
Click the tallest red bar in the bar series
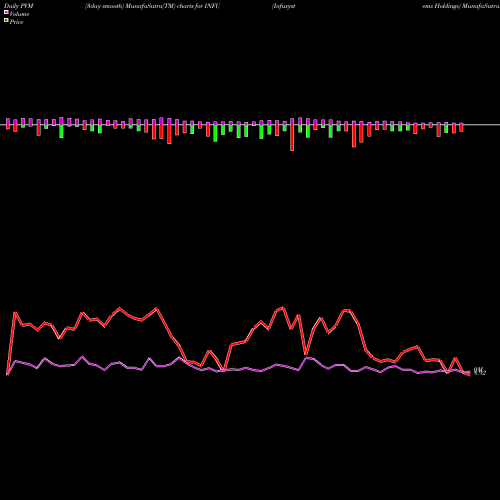292,138
